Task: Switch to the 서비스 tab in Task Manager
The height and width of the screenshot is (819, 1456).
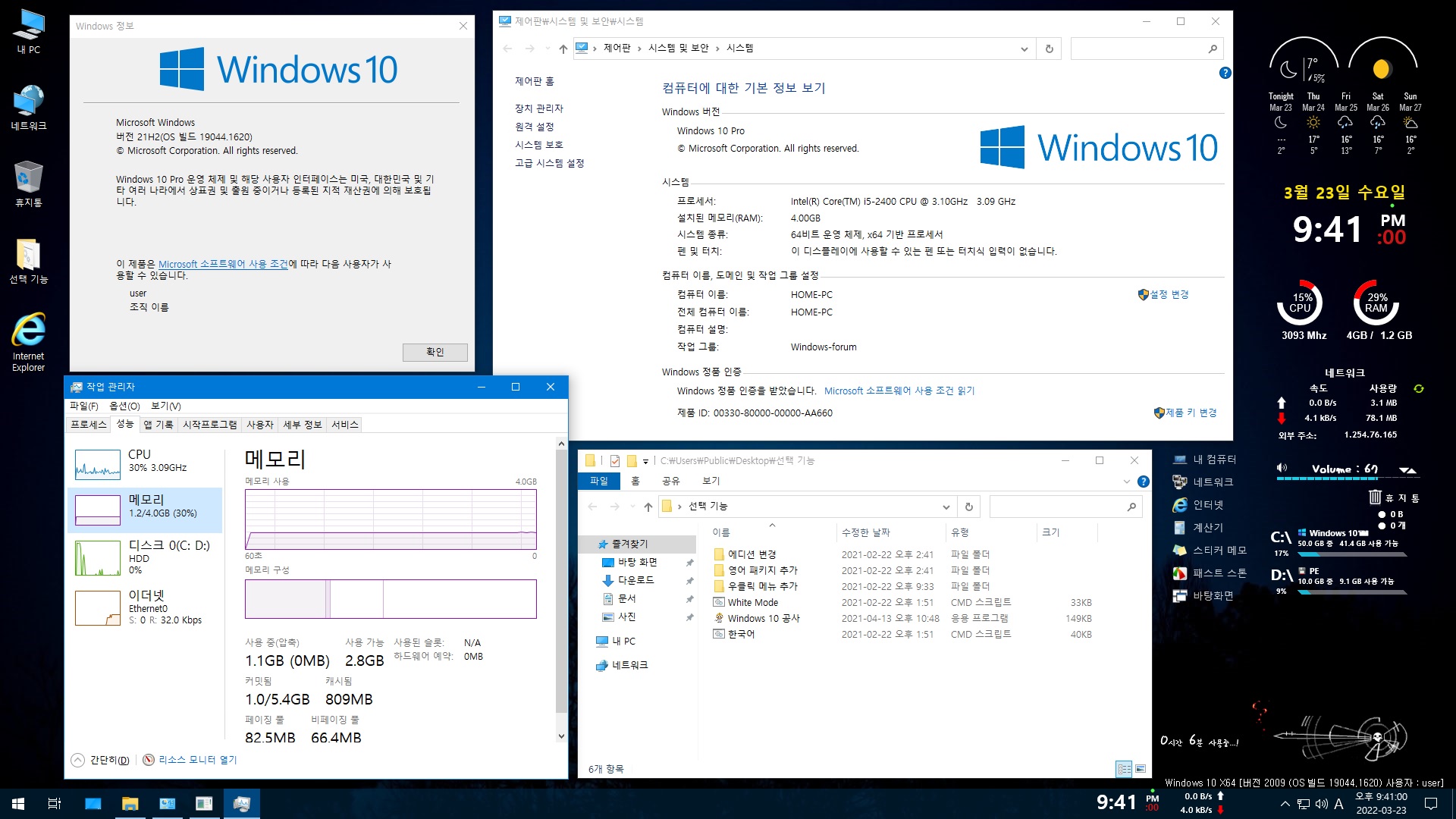Action: pos(344,425)
